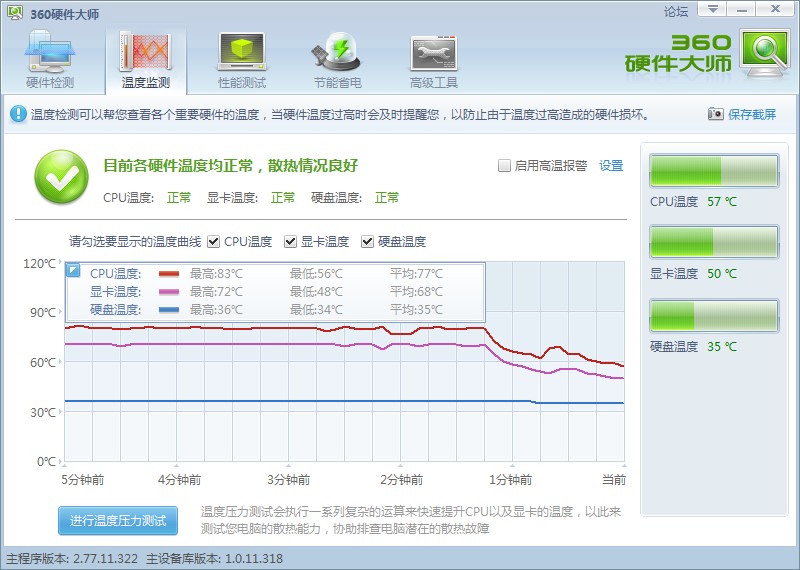Image resolution: width=800 pixels, height=570 pixels.
Task: Click the 显卡 平均:68℃ value
Action: click(416, 292)
